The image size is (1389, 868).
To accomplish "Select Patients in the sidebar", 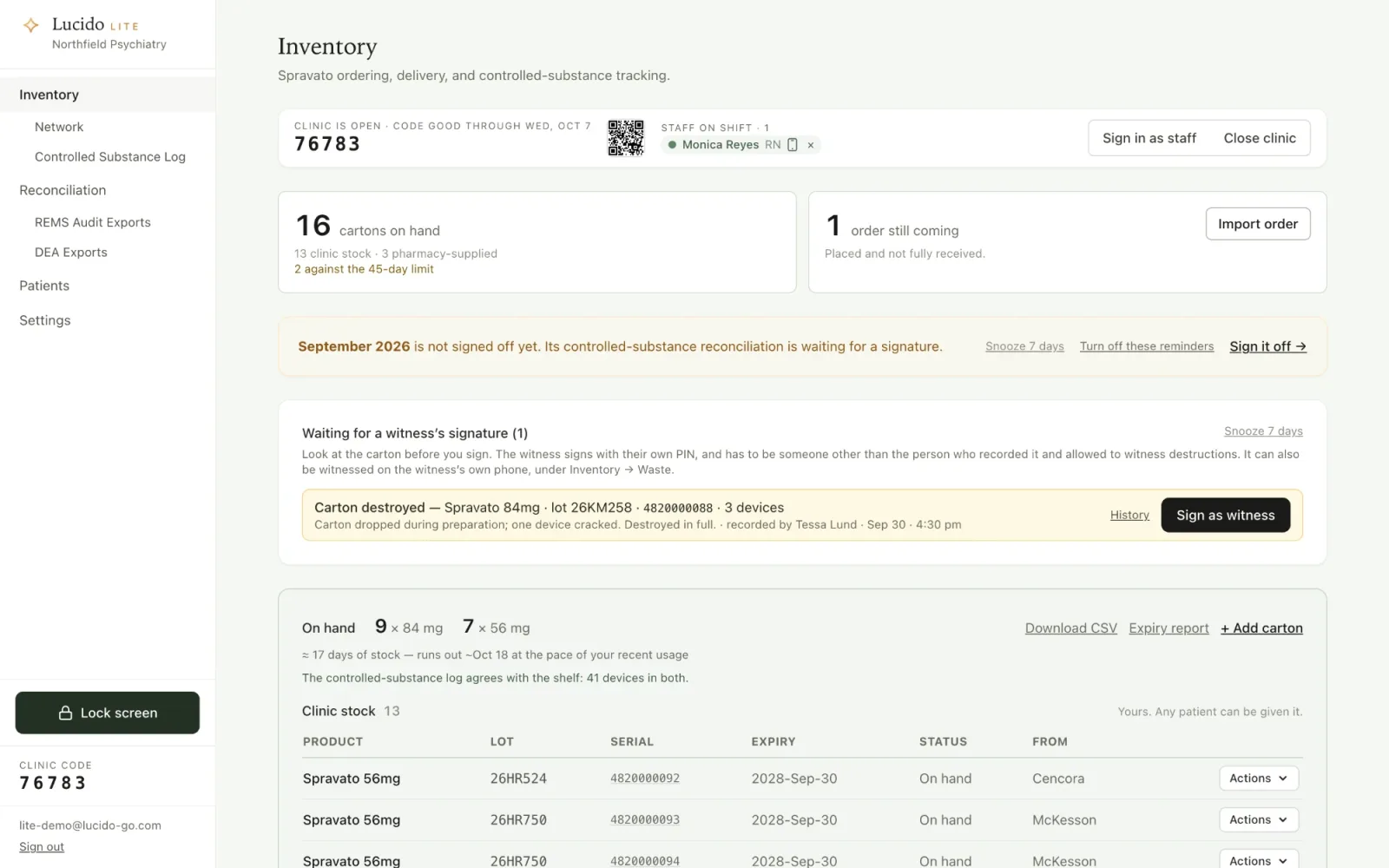I will click(44, 286).
